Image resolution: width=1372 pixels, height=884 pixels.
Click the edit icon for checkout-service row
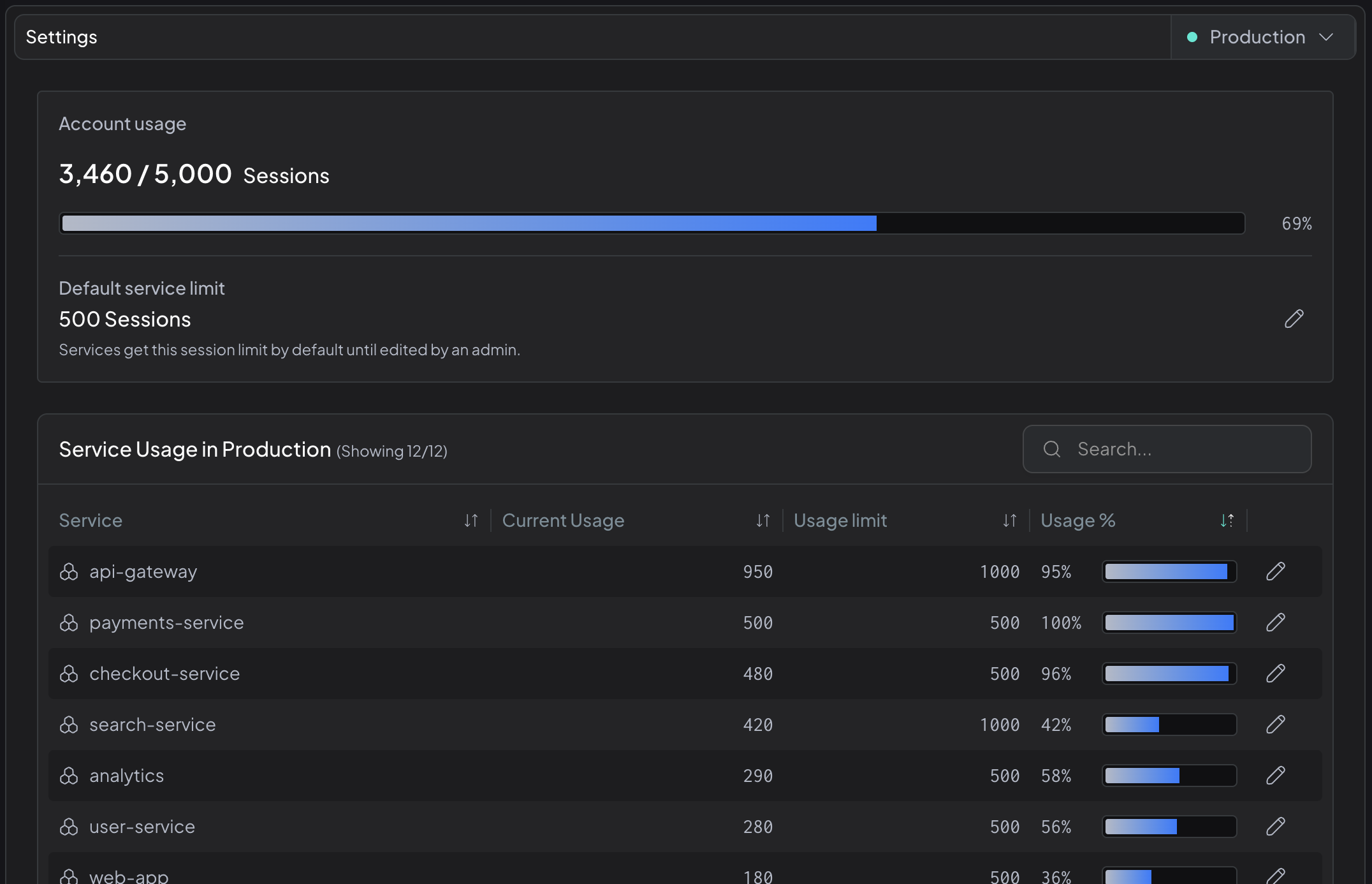[x=1276, y=674]
